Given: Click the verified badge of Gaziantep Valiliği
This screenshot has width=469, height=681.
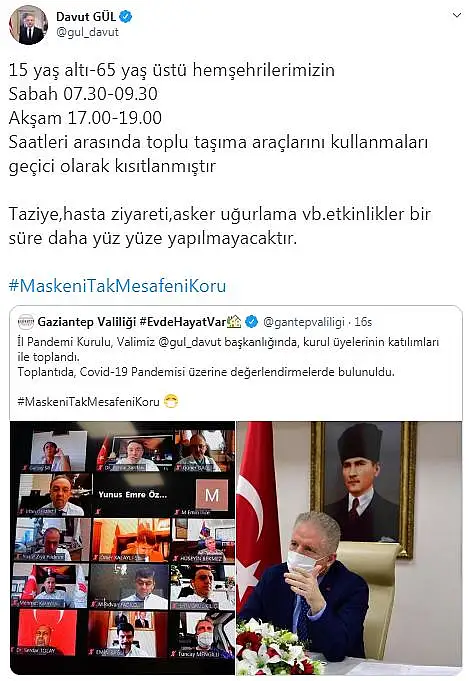Looking at the screenshot, I should coord(251,322).
